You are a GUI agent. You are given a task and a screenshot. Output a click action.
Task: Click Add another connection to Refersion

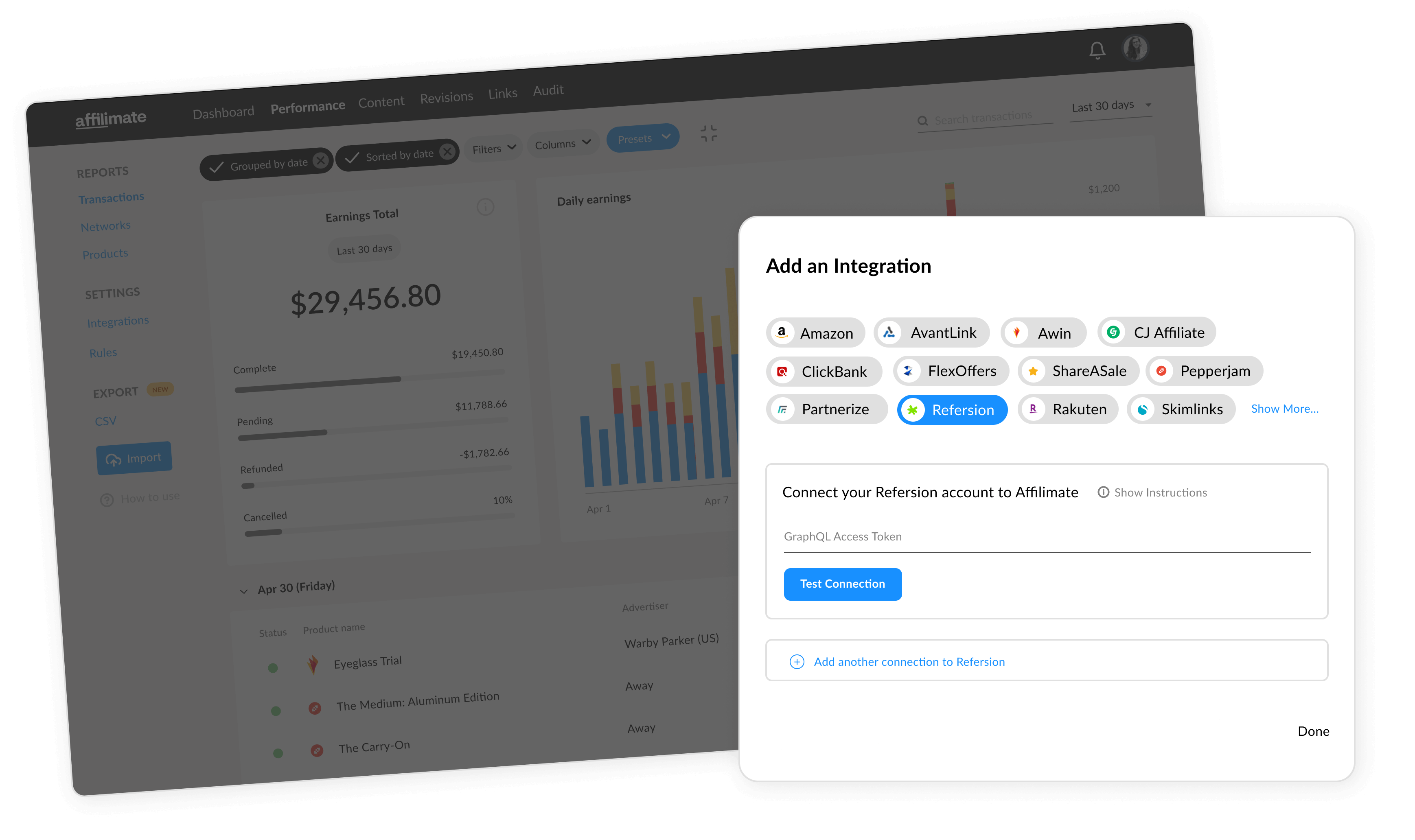pos(909,661)
